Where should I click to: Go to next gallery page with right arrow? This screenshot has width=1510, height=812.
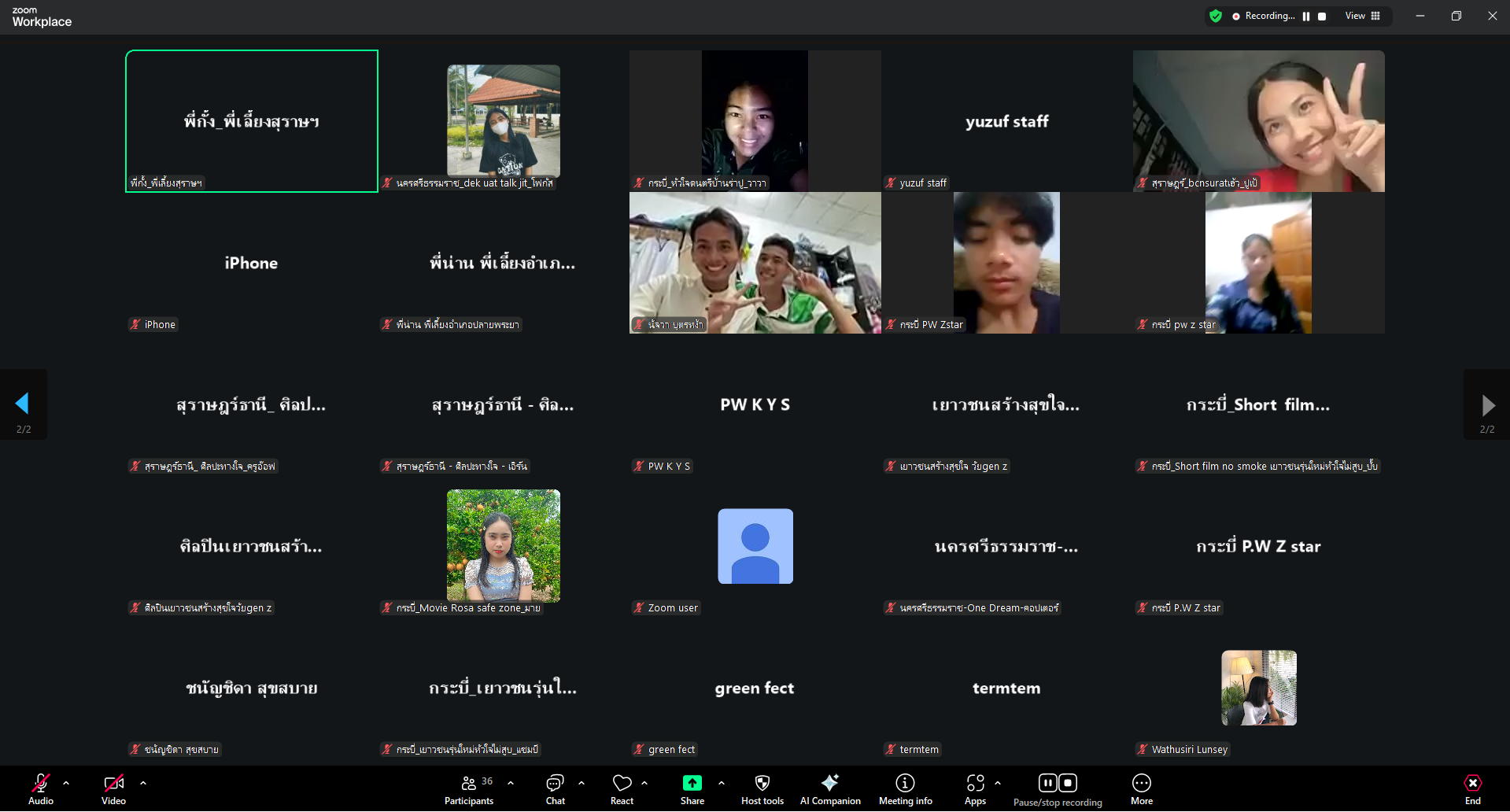coord(1487,405)
